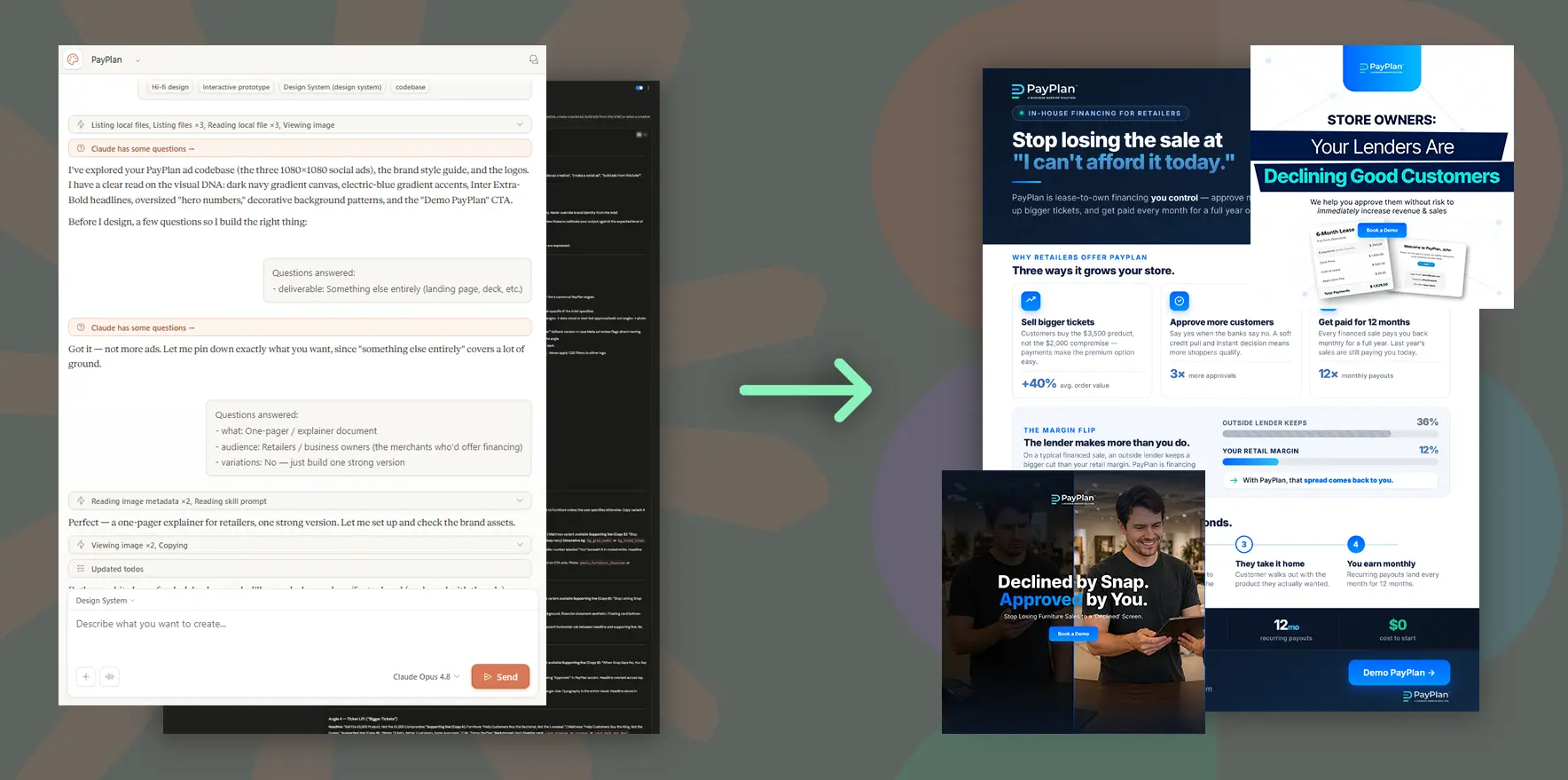
Task: Click the eye preview icon in the dark window
Action: coord(639,135)
